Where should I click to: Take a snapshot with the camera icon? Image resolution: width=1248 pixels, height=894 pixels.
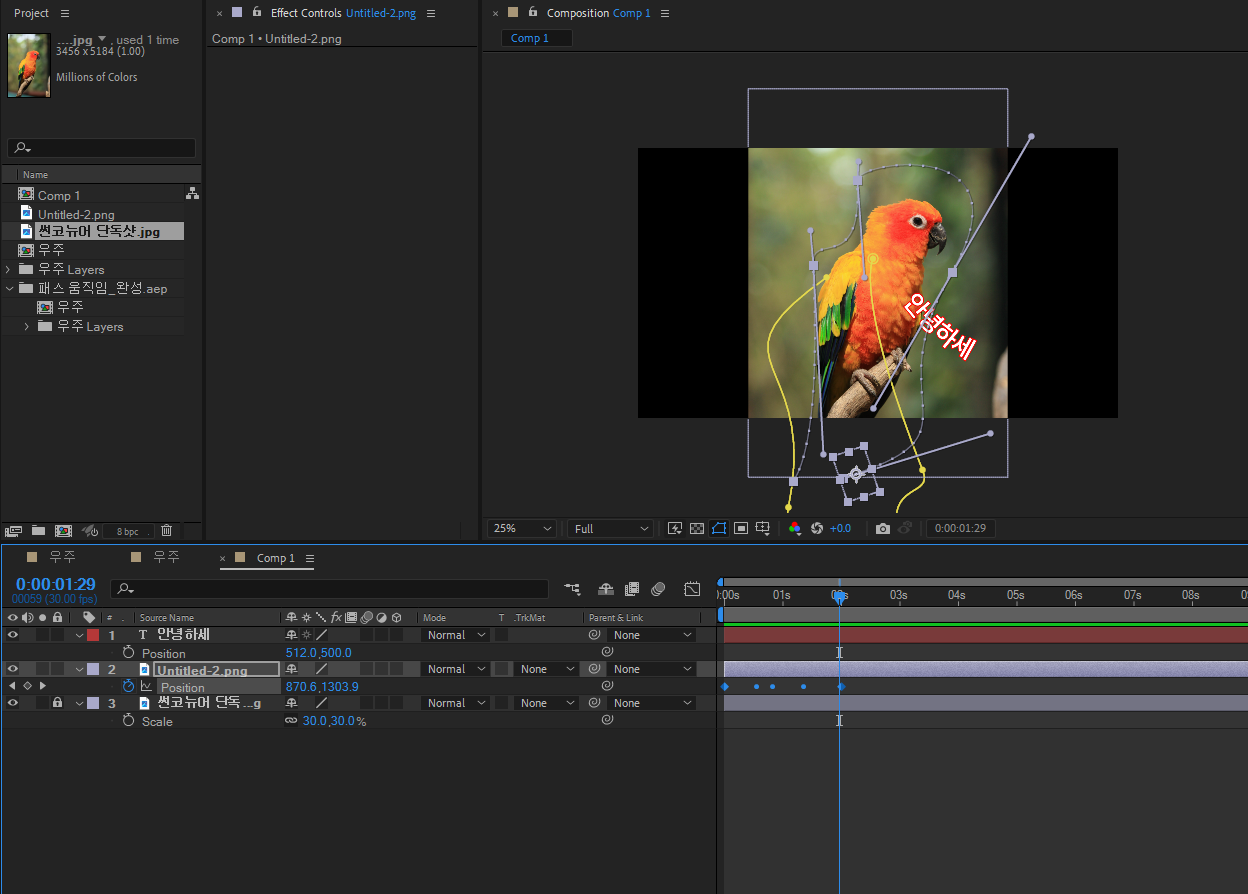click(882, 529)
